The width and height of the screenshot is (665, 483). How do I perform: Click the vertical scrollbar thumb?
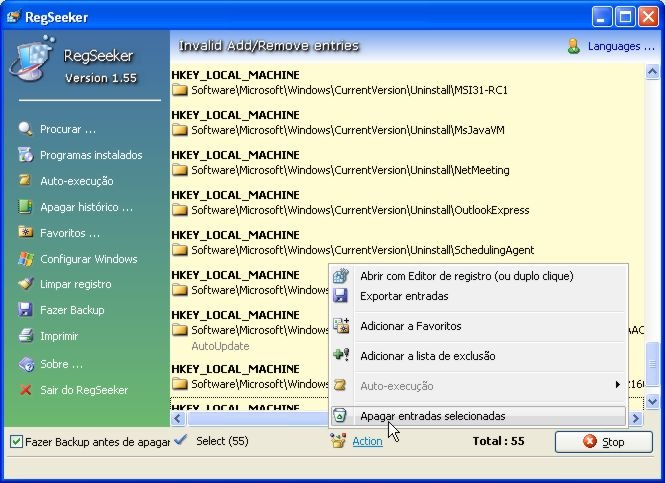652,364
